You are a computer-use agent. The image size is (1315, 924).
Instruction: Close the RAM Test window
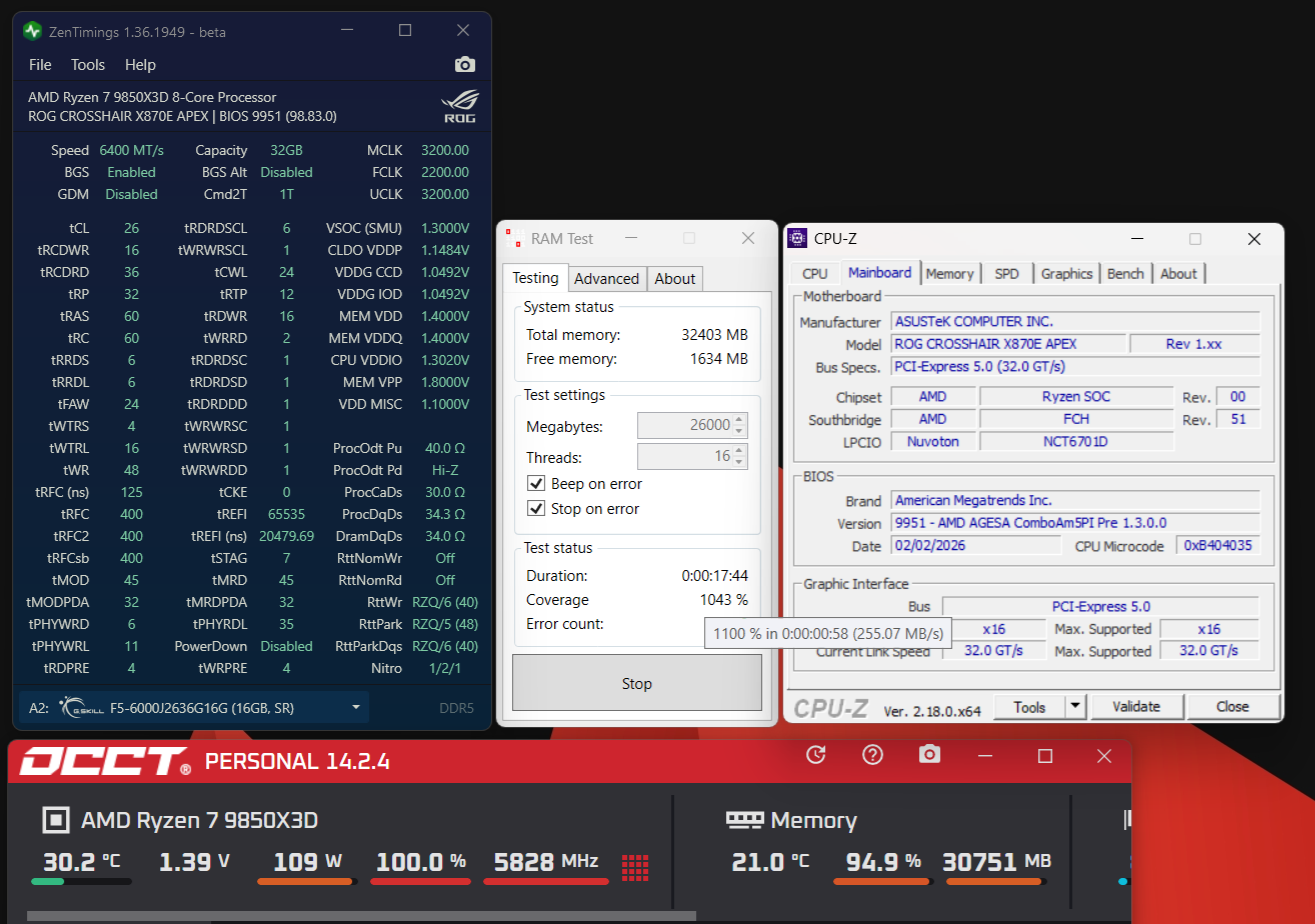click(748, 239)
